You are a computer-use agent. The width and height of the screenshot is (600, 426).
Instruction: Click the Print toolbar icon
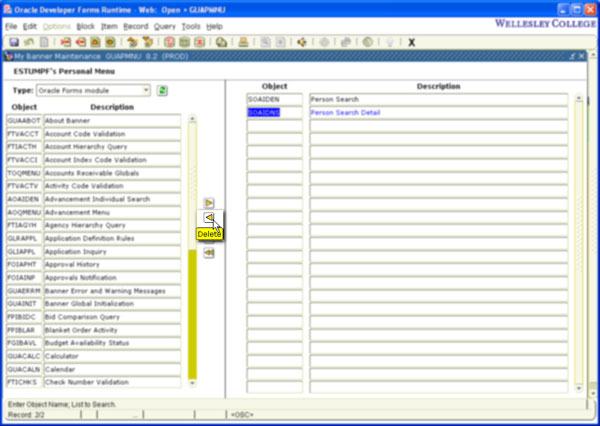(243, 42)
